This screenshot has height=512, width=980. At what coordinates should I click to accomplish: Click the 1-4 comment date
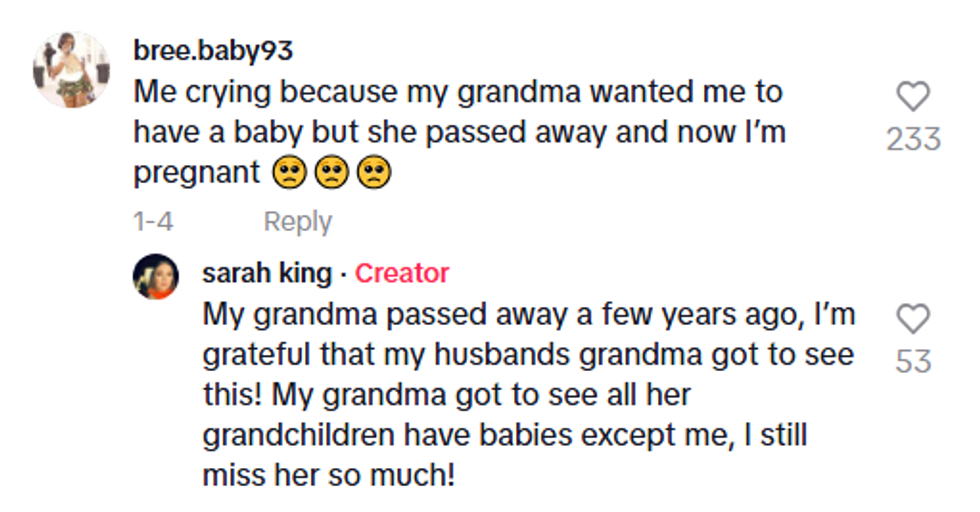pos(153,221)
